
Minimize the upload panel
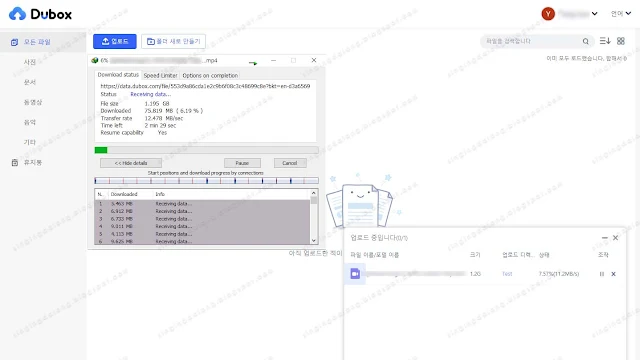tap(604, 238)
